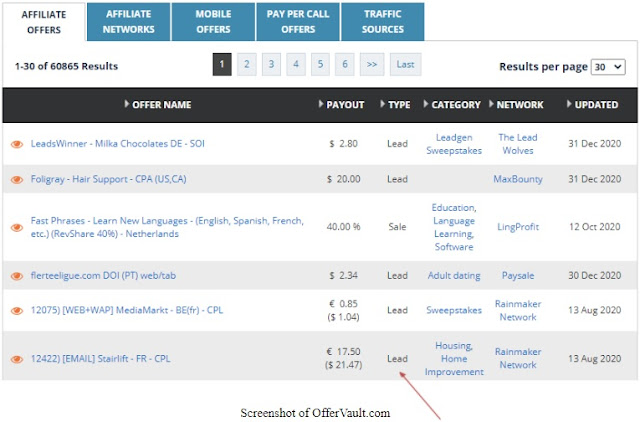Click the eye icon beside LeadsWinner Milka Chocolates offer
640x422 pixels.
pyautogui.click(x=17, y=144)
